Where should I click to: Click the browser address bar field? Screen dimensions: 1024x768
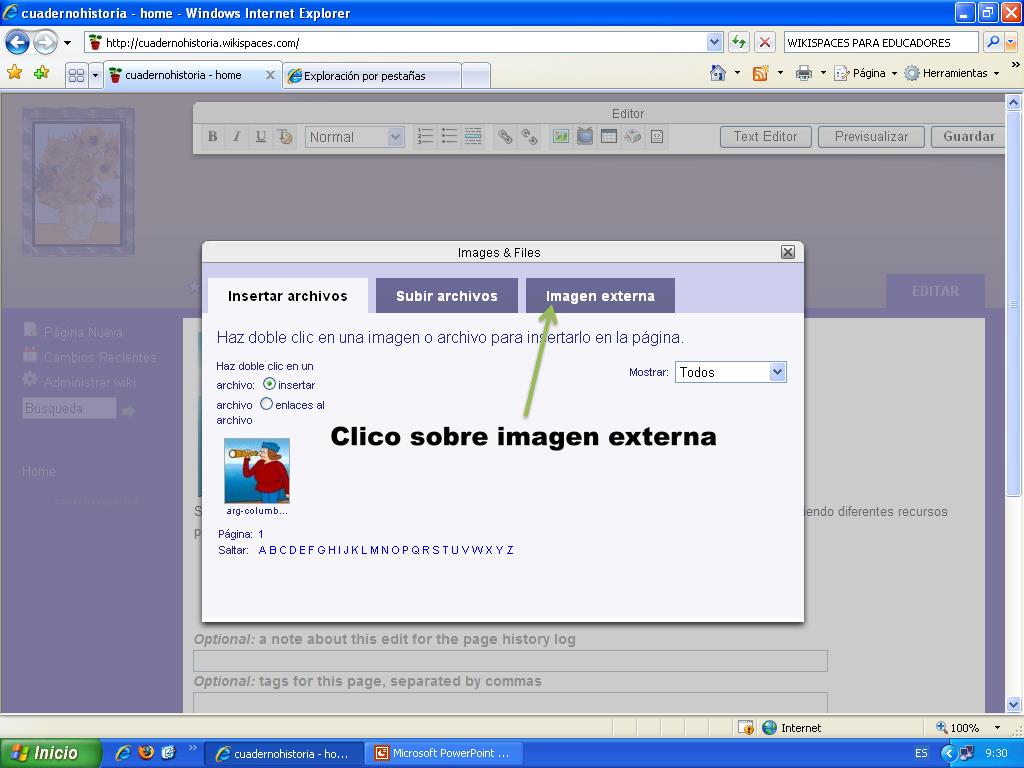[x=396, y=42]
